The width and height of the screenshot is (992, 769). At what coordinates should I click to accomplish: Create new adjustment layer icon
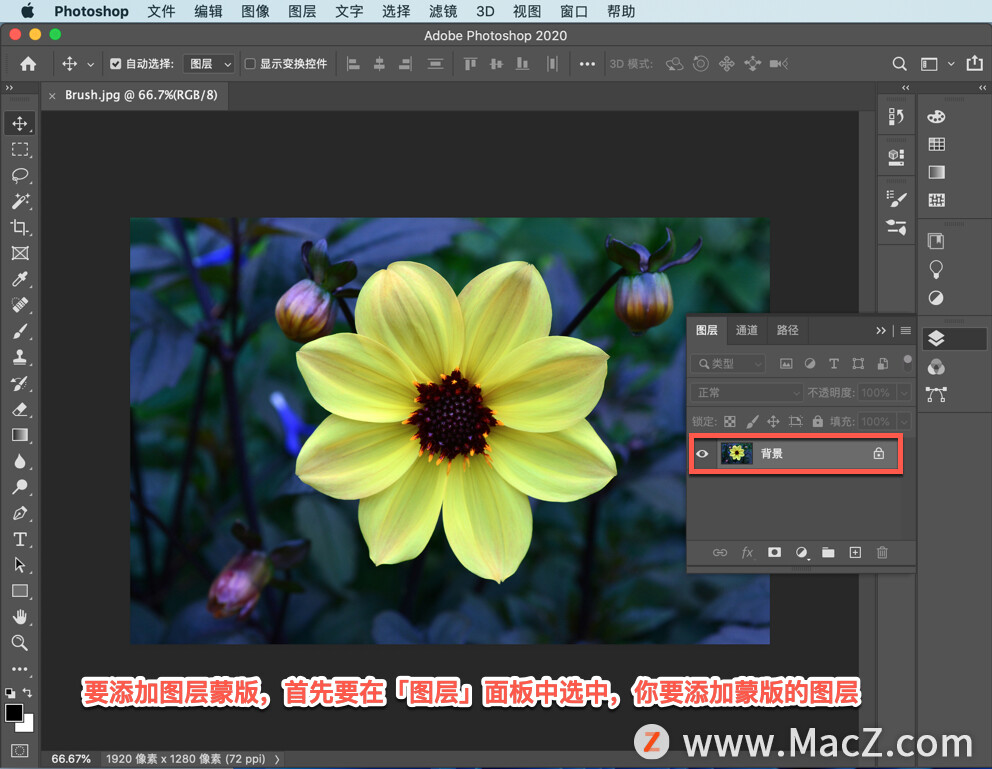click(802, 553)
